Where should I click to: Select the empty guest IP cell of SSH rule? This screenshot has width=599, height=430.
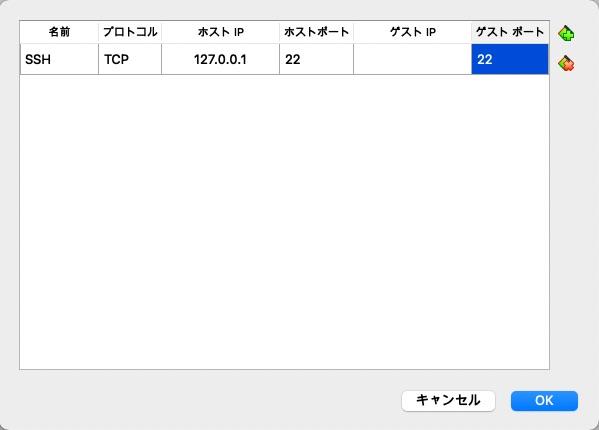[x=413, y=59]
